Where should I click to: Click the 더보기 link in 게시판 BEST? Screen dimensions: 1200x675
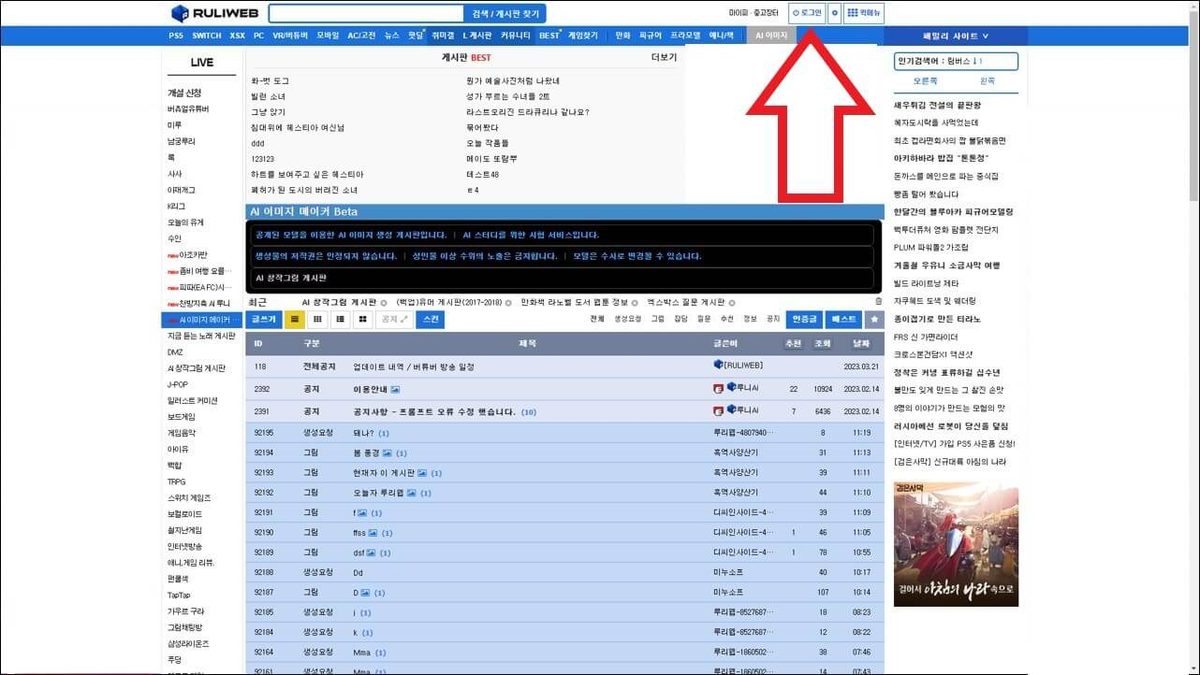663,58
